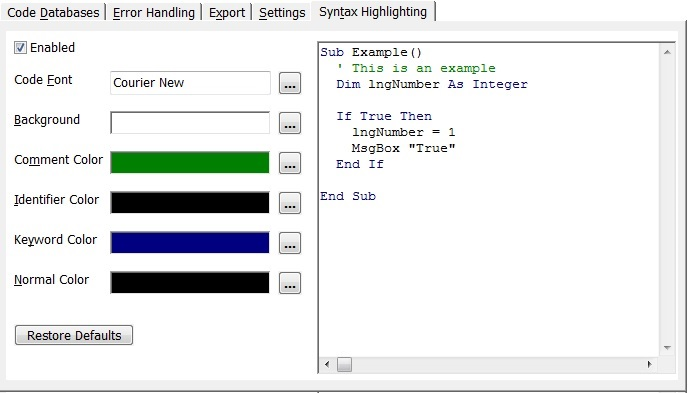
Task: Click the black Normal Color swatch
Action: 190,283
